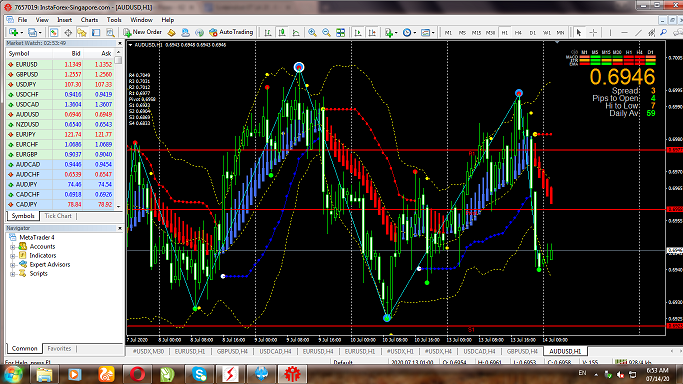This screenshot has height=384, width=683.
Task: Click the New Chart toolbar icon
Action: click(x=14, y=32)
